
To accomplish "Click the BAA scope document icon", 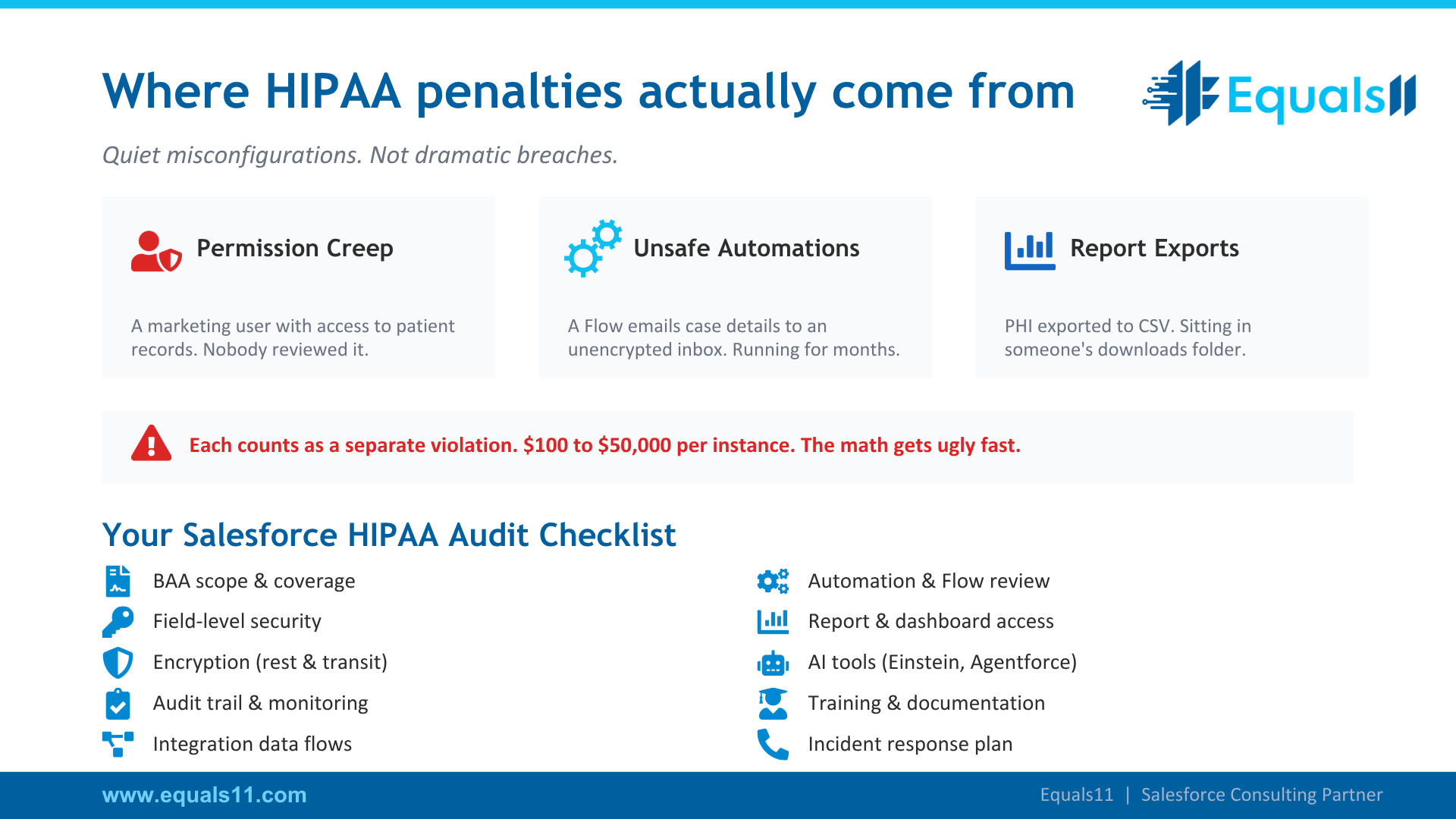I will [x=118, y=581].
